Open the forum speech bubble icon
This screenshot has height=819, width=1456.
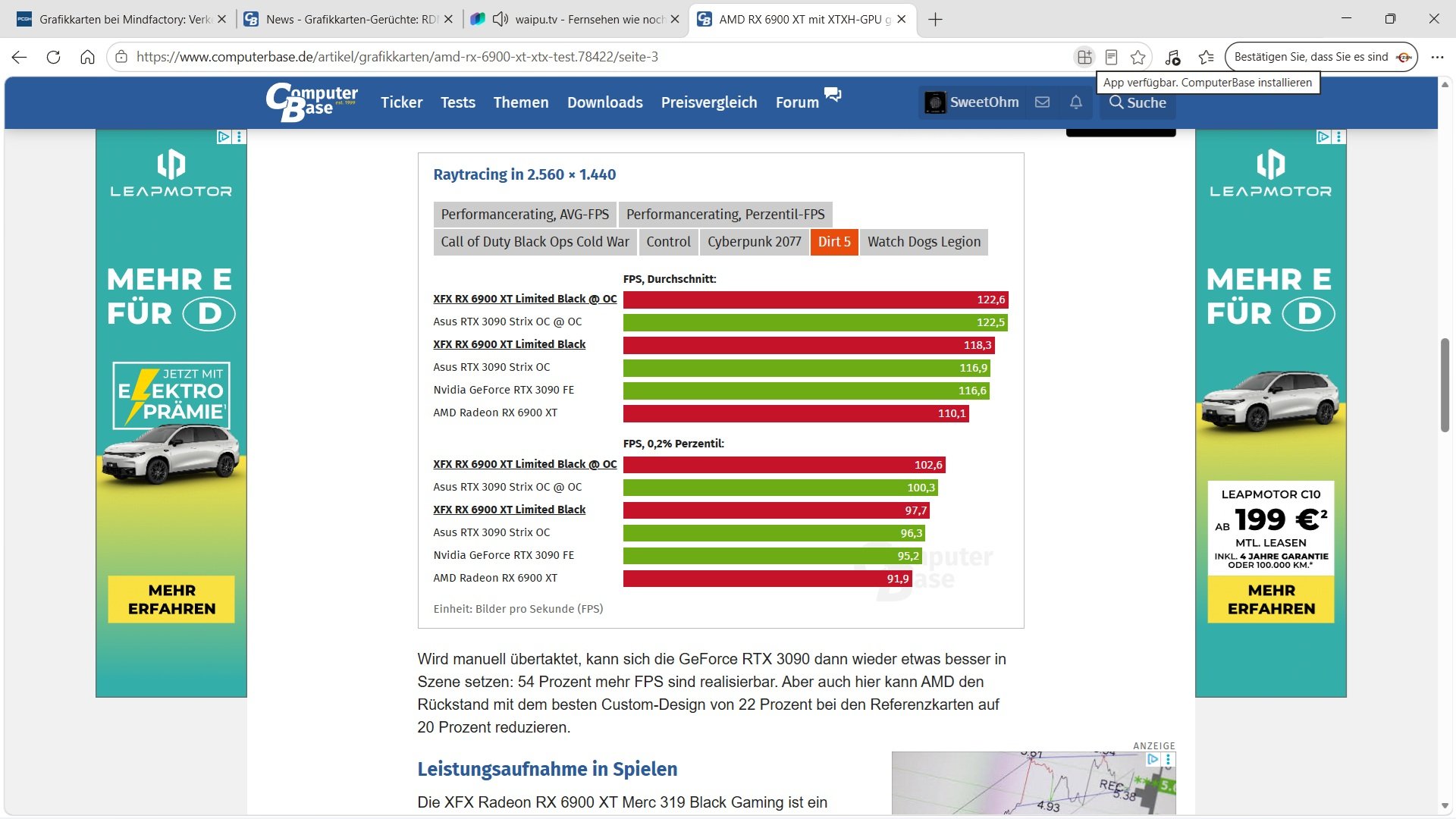click(x=833, y=94)
